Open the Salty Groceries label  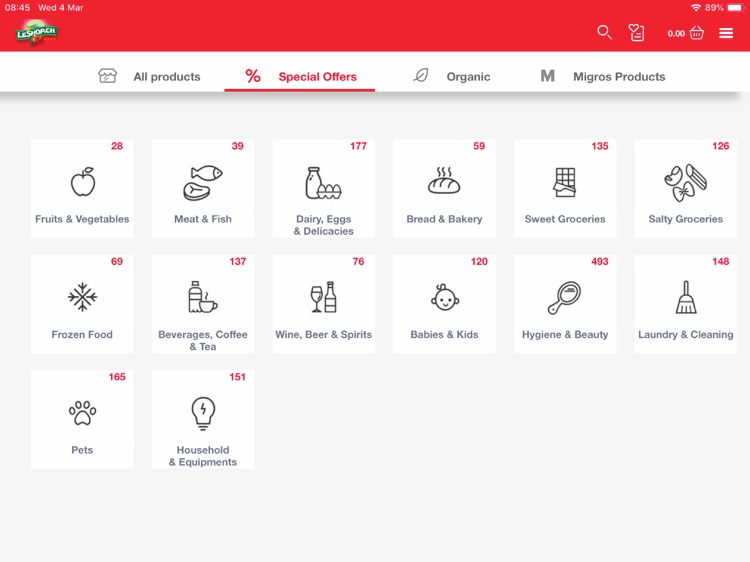coord(686,219)
